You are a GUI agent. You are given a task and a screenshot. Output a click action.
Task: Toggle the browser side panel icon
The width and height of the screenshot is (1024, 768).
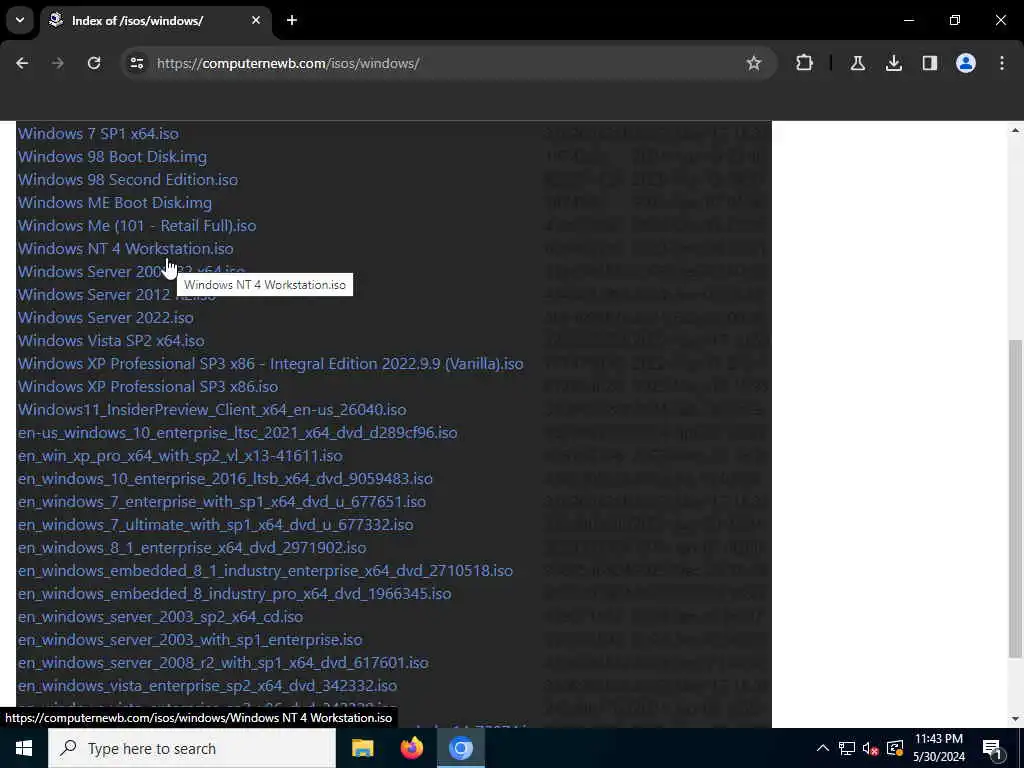(x=929, y=63)
